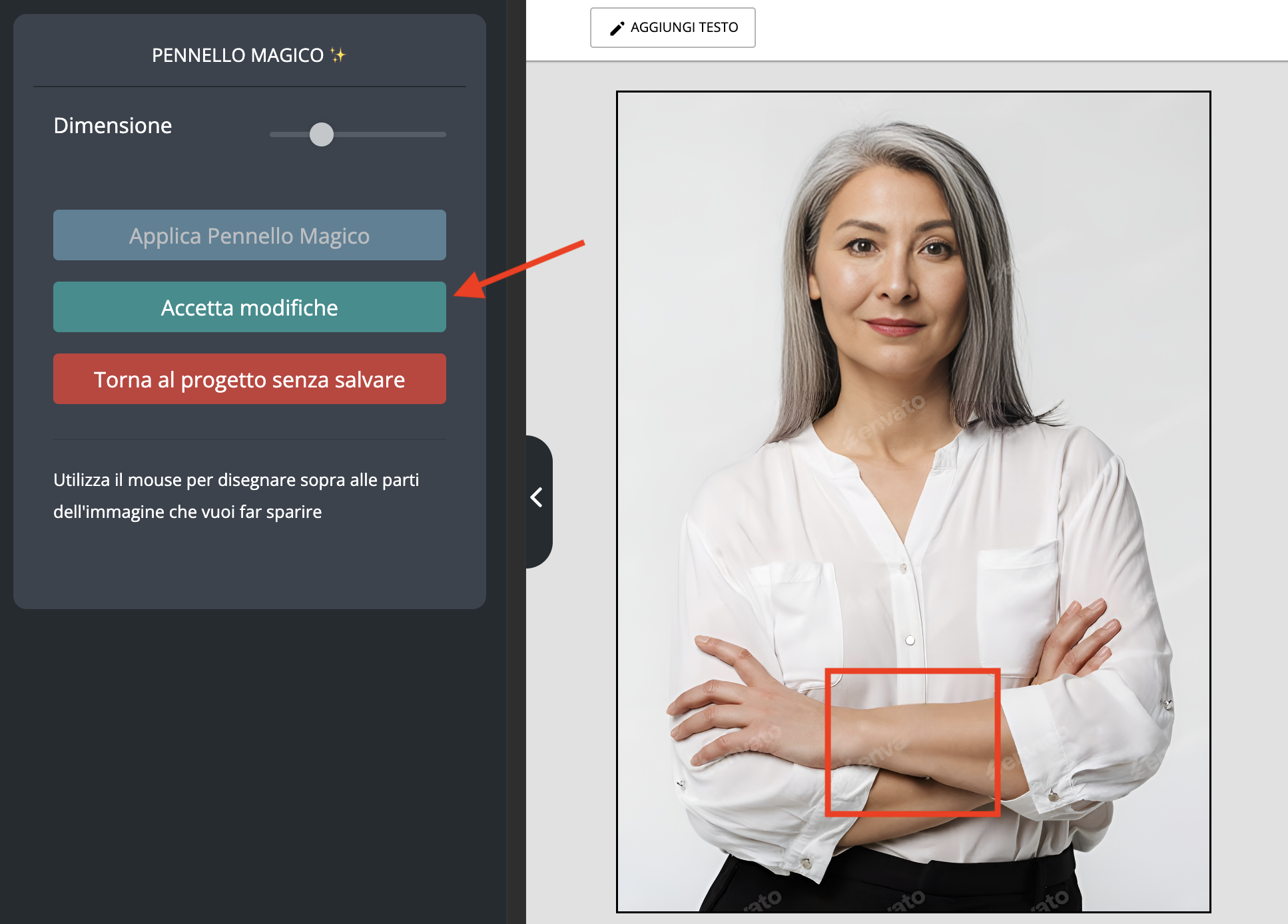Click inside the red rectangle on the arms
This screenshot has width=1288, height=924.
click(x=912, y=742)
